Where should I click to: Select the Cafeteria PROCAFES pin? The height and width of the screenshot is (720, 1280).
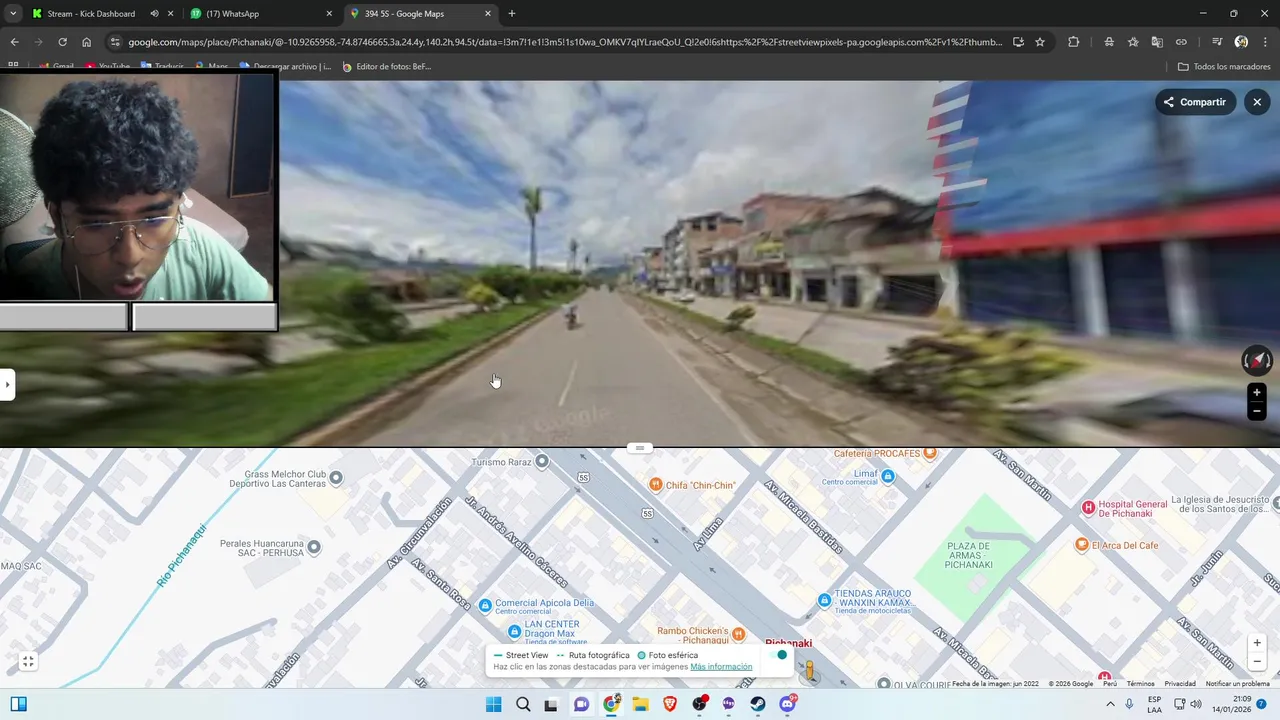pyautogui.click(x=930, y=453)
